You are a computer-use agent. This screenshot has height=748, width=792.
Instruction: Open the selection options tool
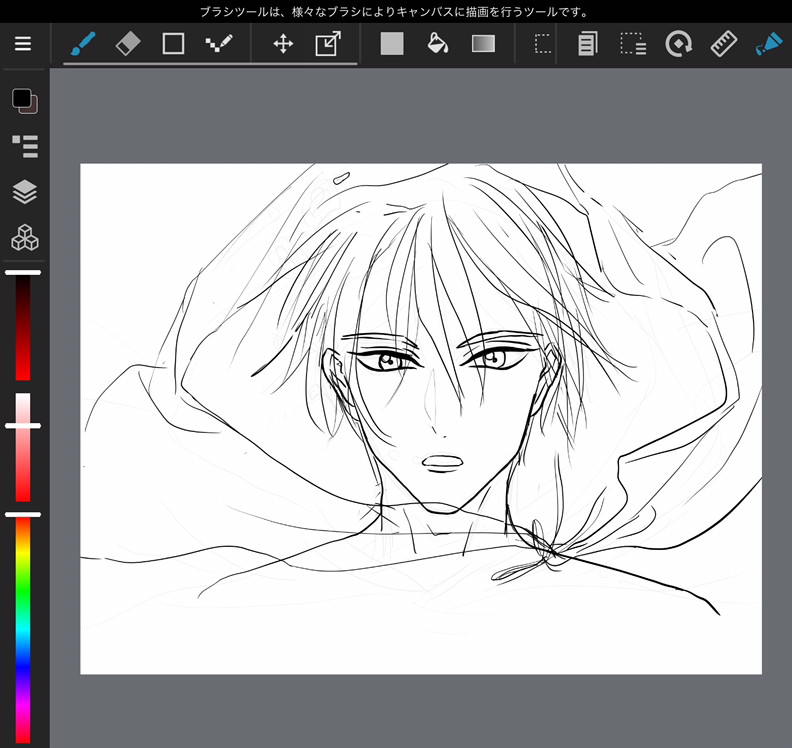click(633, 44)
